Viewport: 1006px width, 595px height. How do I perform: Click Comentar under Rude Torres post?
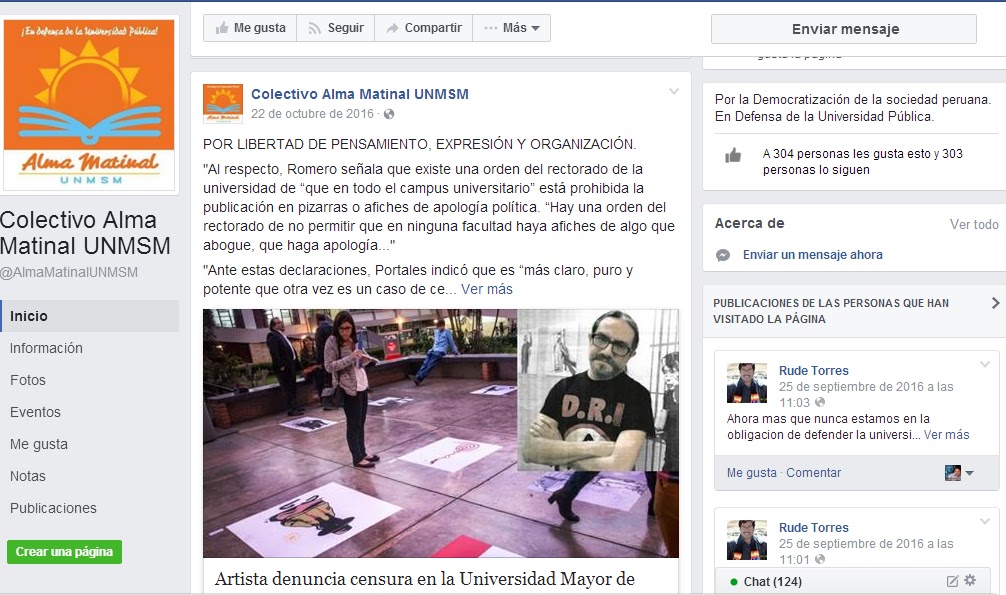pos(814,473)
